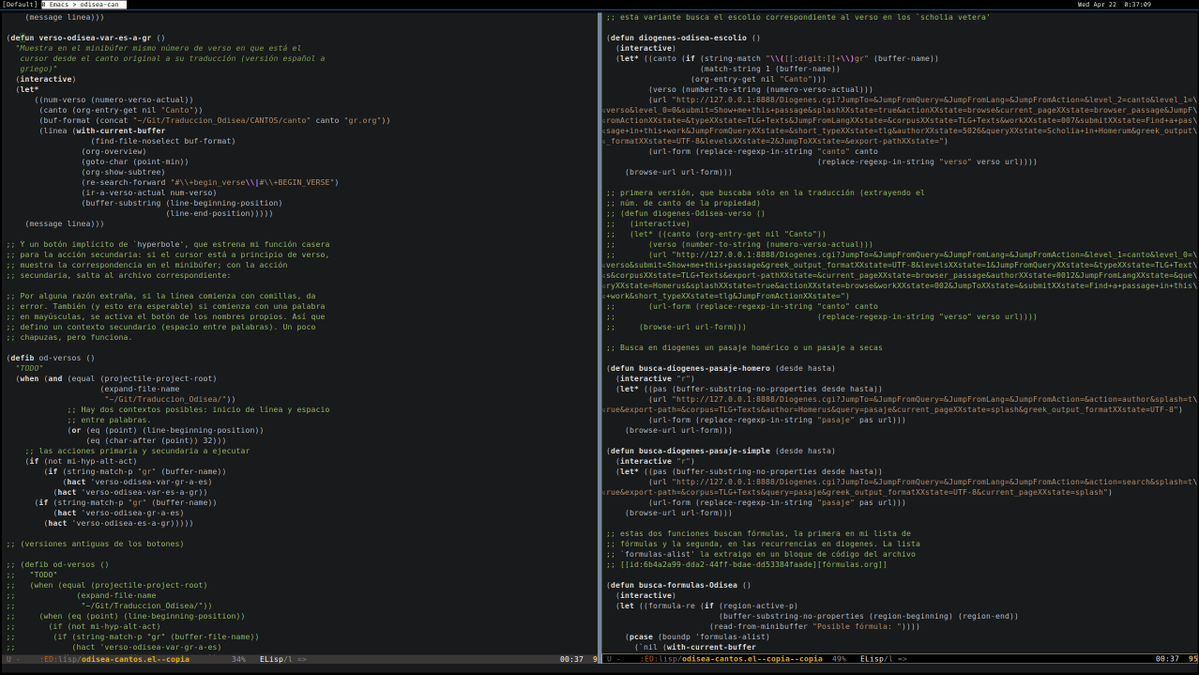
Task: Click ELisp major mode in right mode line
Action: click(x=872, y=659)
